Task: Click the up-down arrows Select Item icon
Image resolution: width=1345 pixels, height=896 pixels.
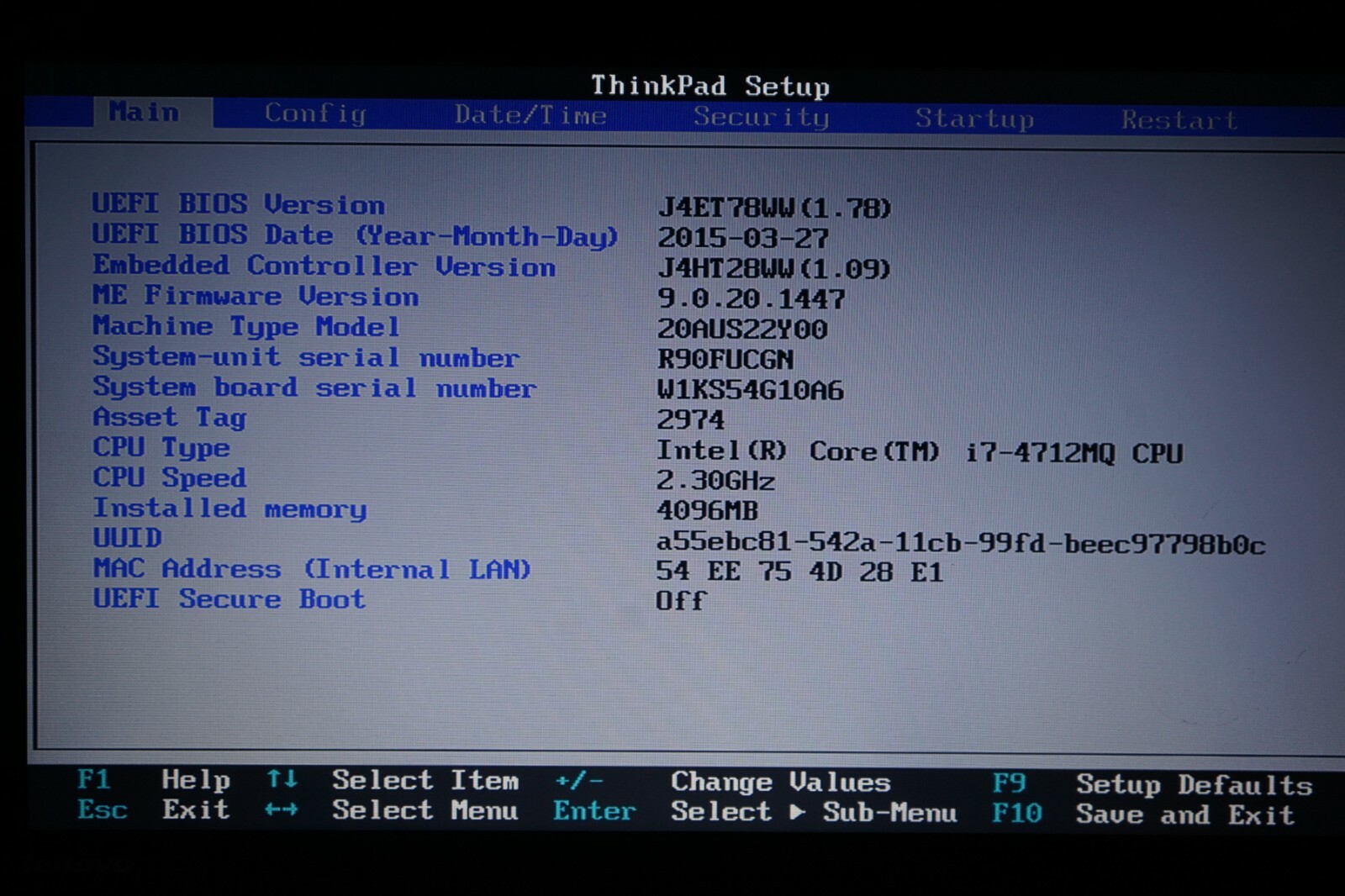Action: click(x=282, y=779)
